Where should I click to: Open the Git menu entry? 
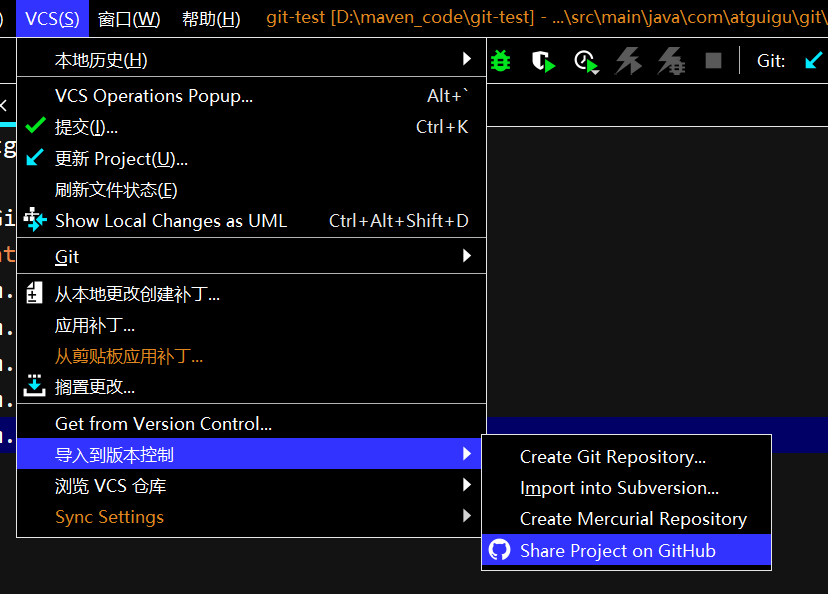251,257
